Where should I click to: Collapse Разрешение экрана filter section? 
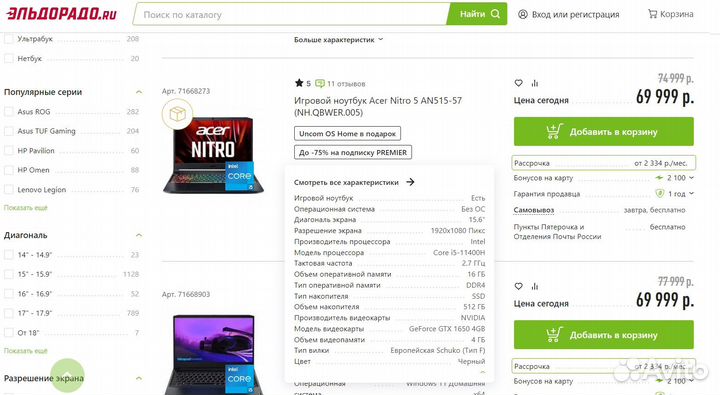pyautogui.click(x=139, y=378)
